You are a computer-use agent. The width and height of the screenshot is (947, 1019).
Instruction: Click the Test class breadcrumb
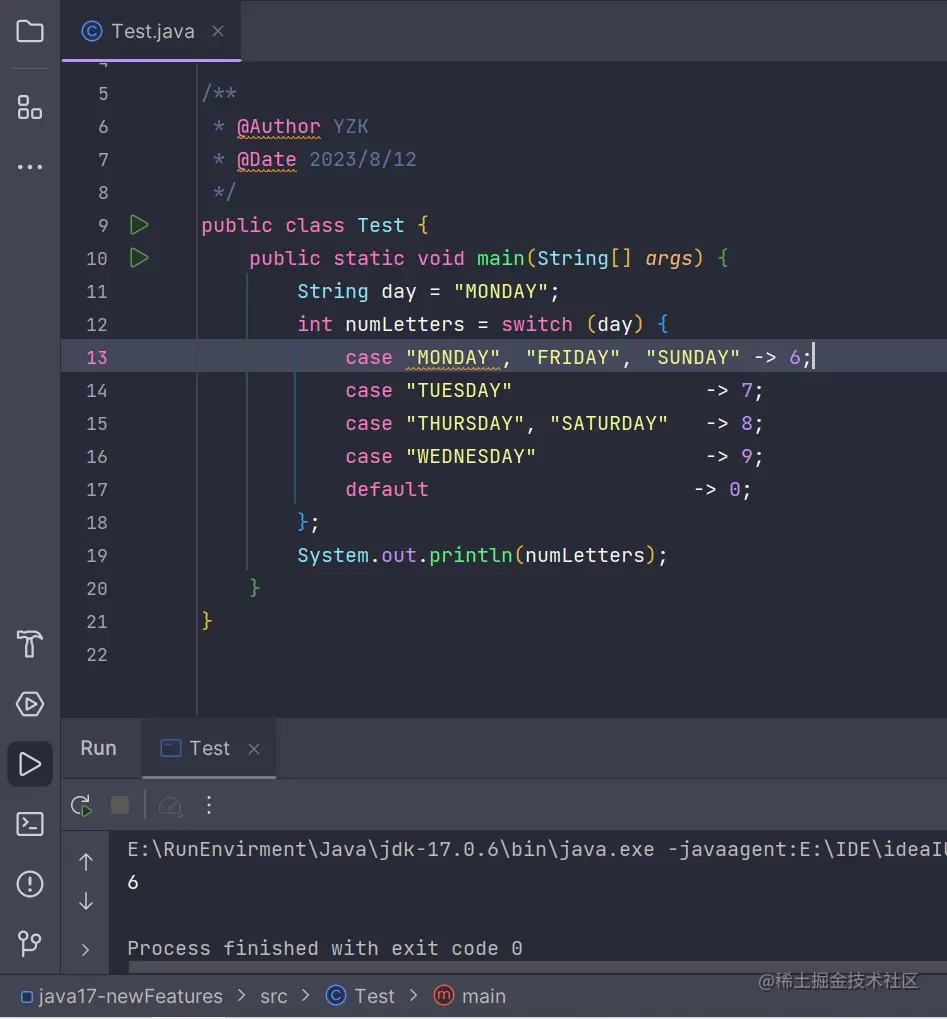click(x=360, y=996)
